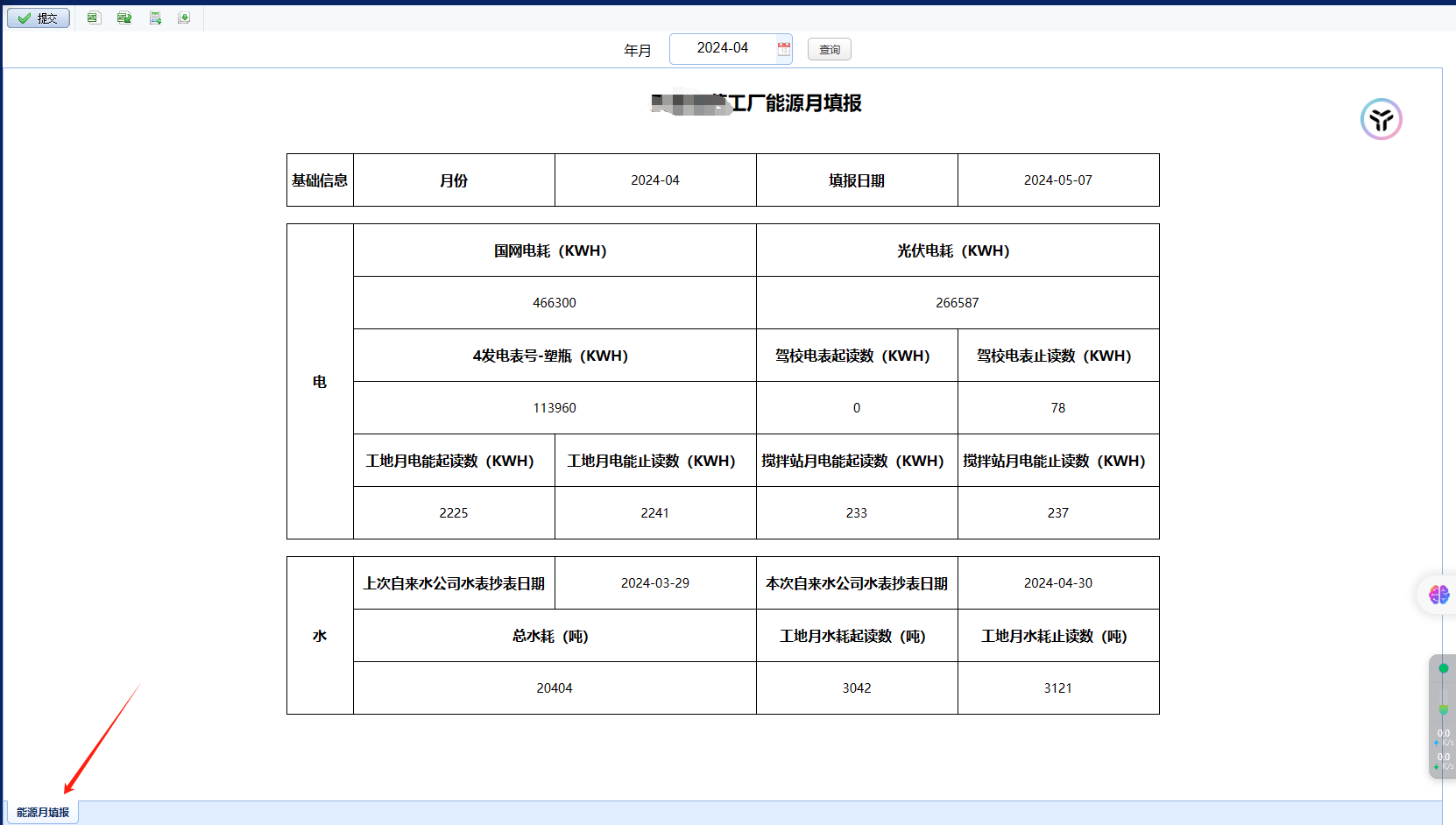Click the 年月 label above the report
This screenshot has height=825, width=1456.
(638, 51)
